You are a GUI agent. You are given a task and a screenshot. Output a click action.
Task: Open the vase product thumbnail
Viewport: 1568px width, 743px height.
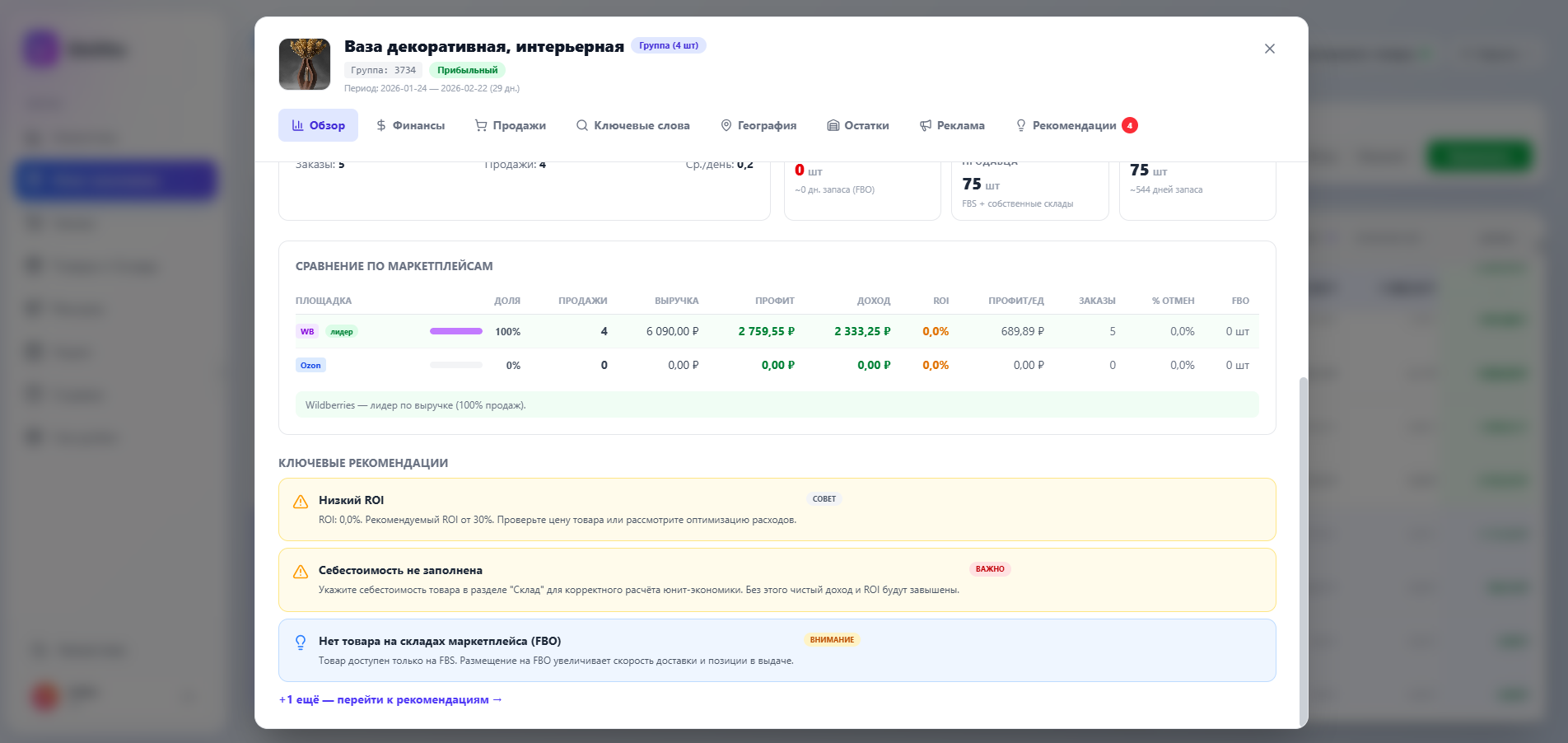pyautogui.click(x=305, y=64)
